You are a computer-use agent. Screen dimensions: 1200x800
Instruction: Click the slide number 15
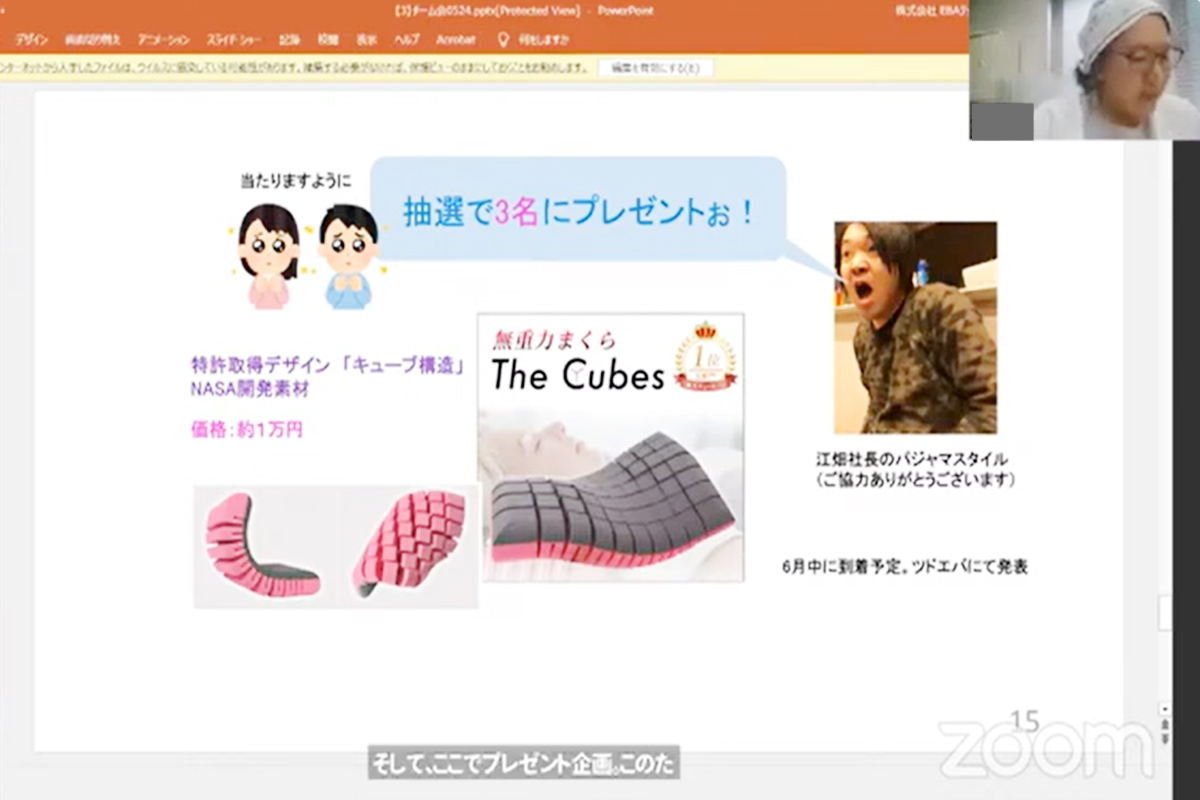pyautogui.click(x=1025, y=721)
